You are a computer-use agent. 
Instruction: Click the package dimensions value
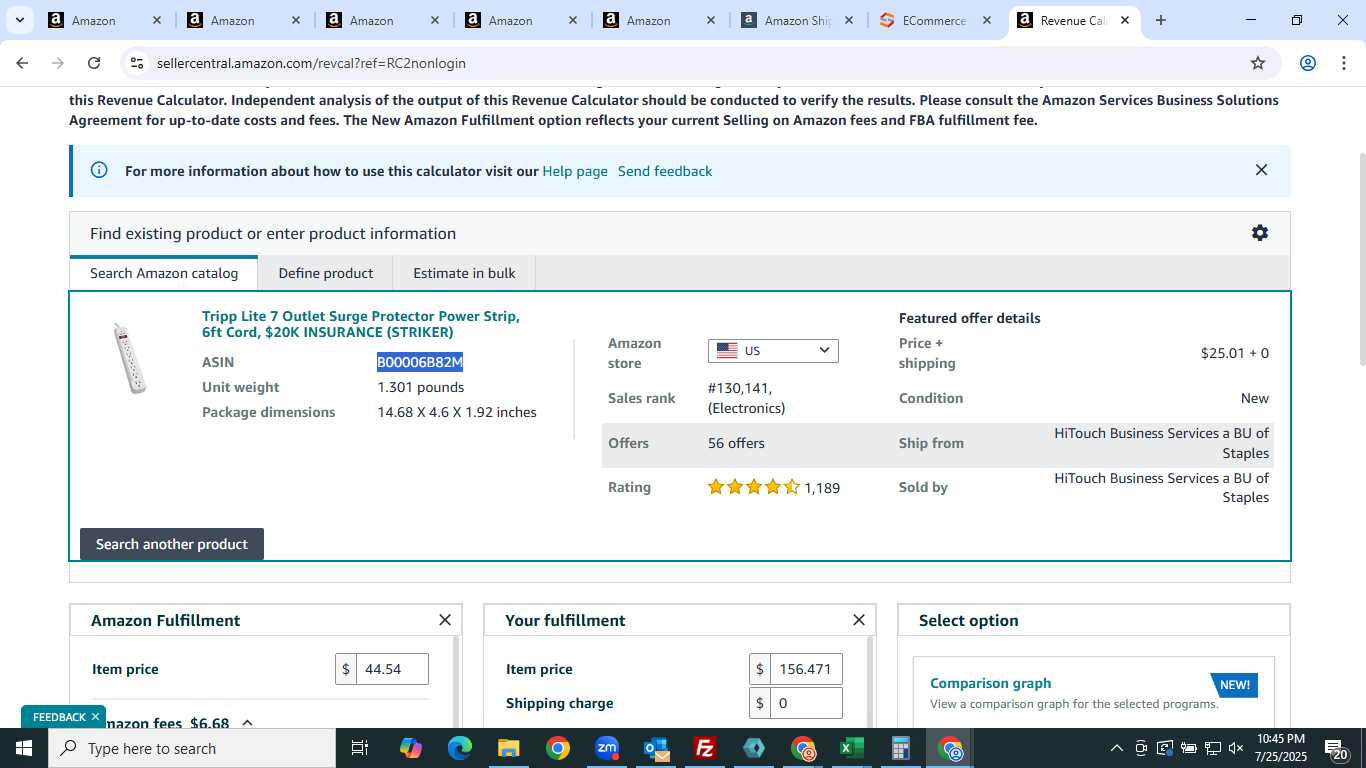pyautogui.click(x=457, y=412)
